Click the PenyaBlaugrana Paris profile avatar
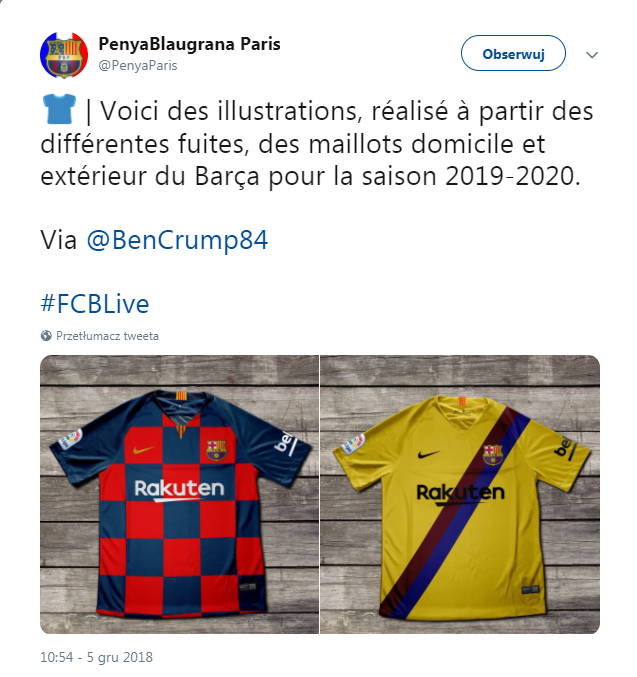Screen dimensions: 637x677 (64, 55)
